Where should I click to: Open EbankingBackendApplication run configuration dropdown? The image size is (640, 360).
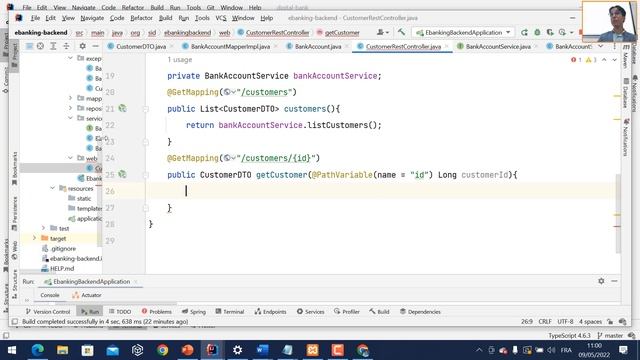tap(463, 32)
